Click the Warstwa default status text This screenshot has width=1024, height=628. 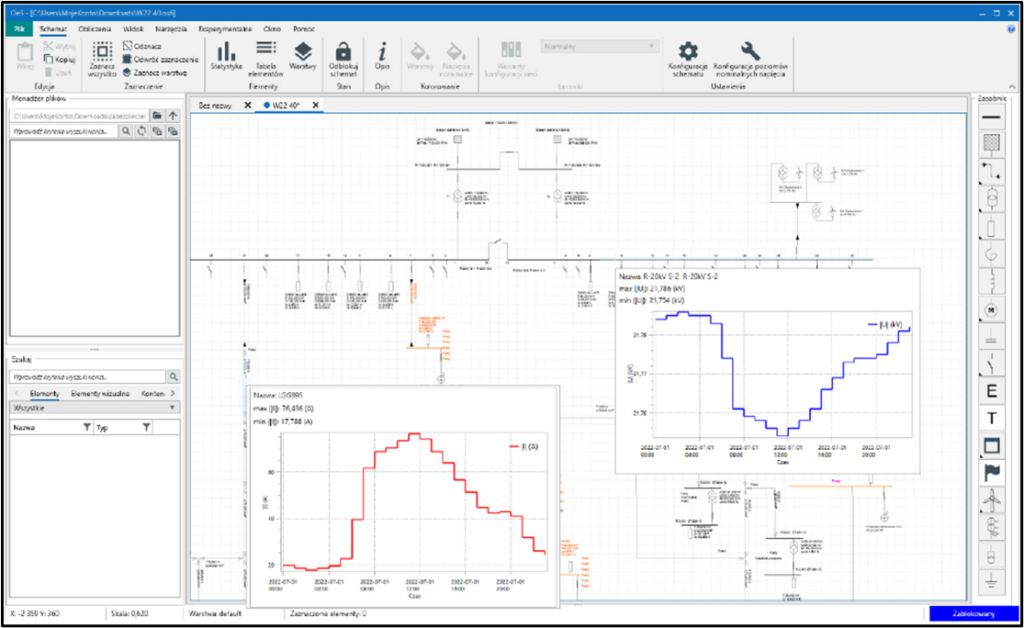coord(216,614)
